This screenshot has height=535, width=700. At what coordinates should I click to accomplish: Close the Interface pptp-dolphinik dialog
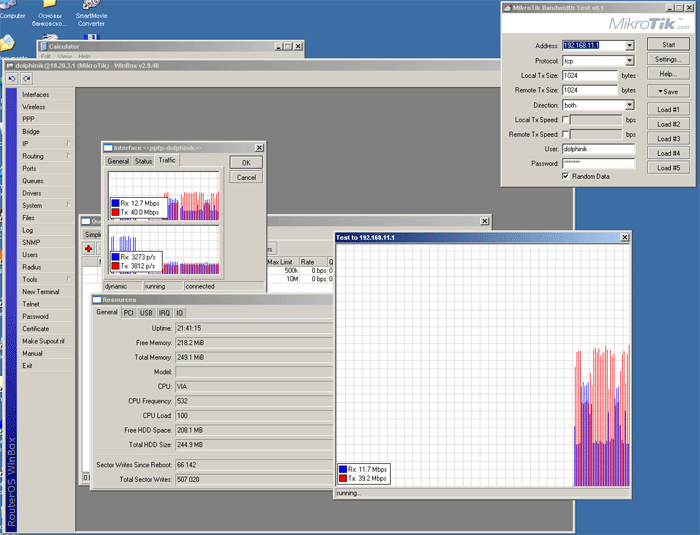259,148
